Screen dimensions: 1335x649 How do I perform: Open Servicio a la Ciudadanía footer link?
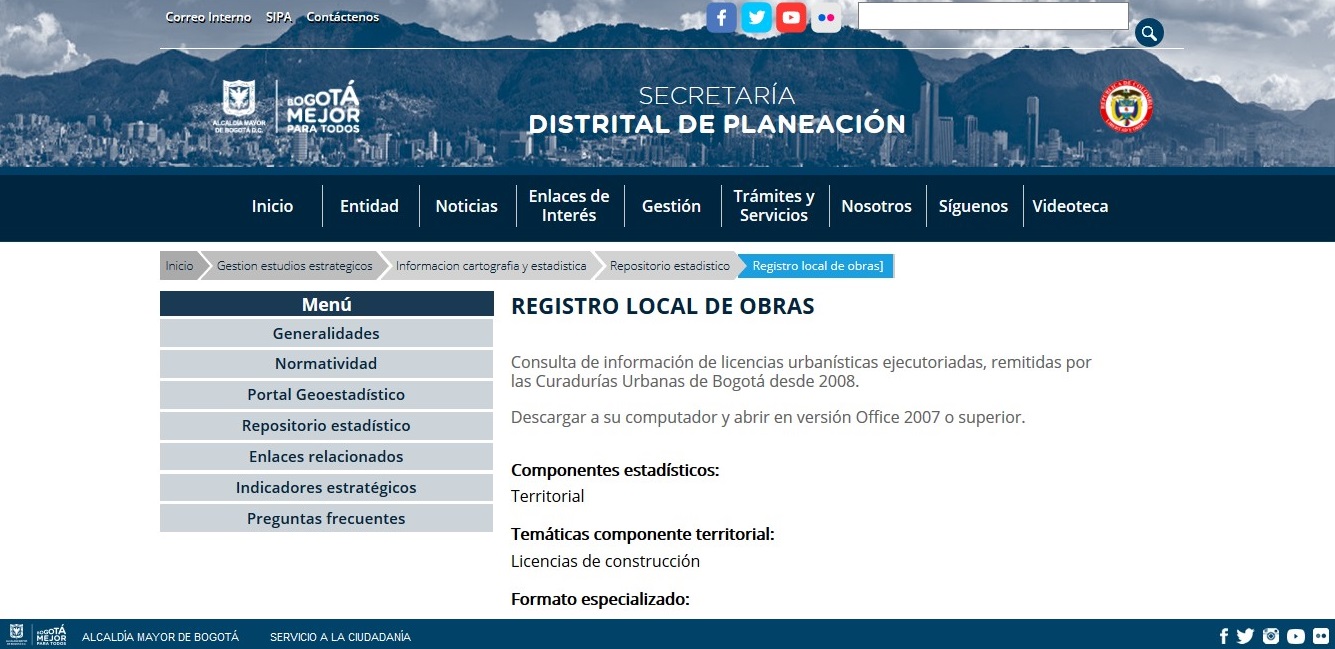[340, 637]
